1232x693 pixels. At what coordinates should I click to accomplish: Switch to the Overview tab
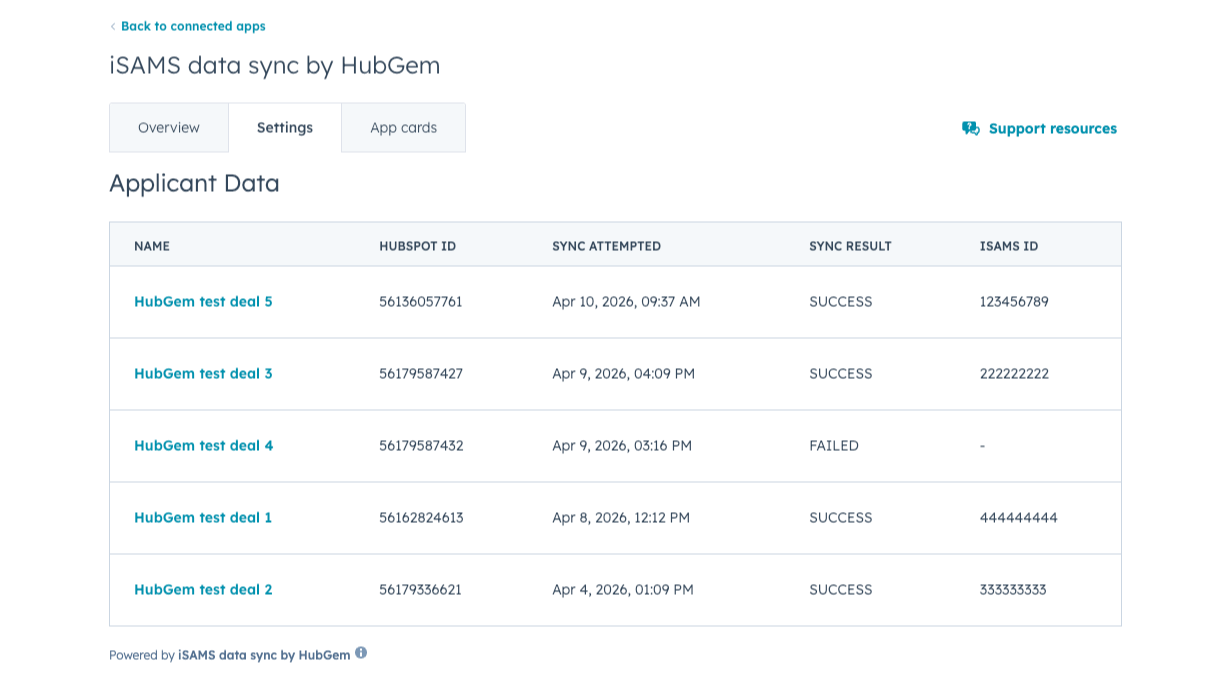pyautogui.click(x=169, y=127)
